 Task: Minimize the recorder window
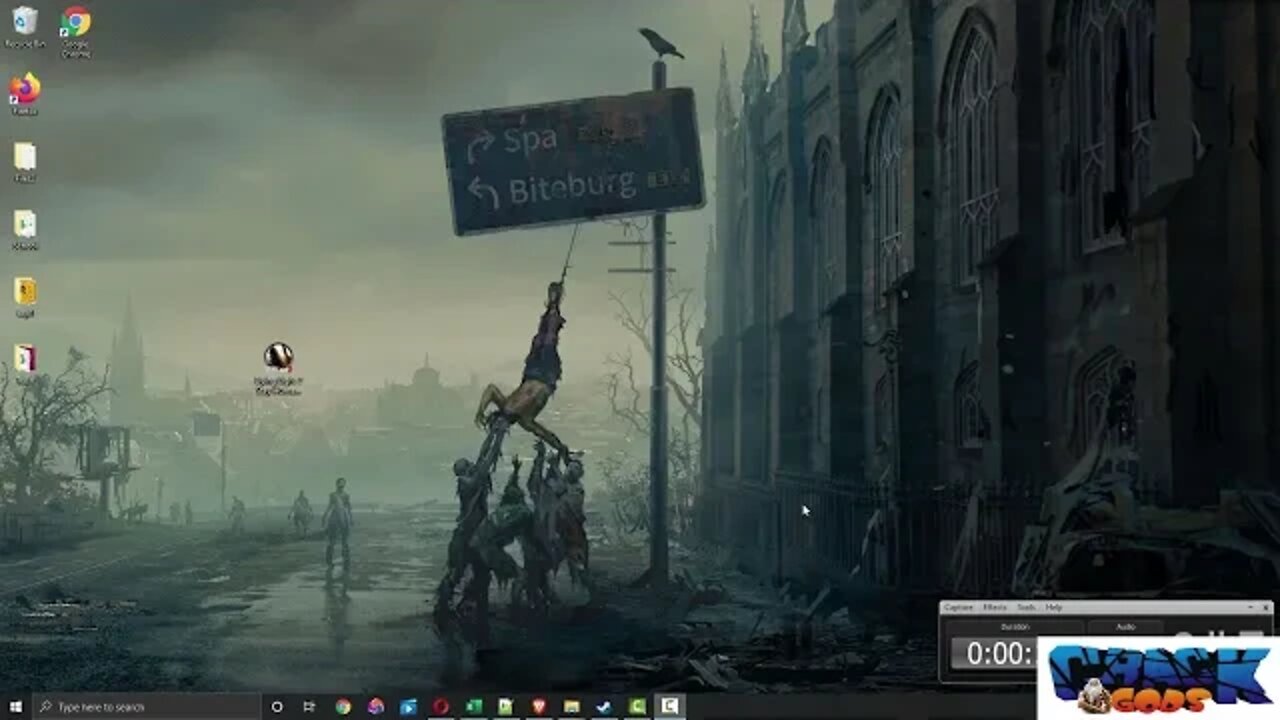[x=1250, y=607]
